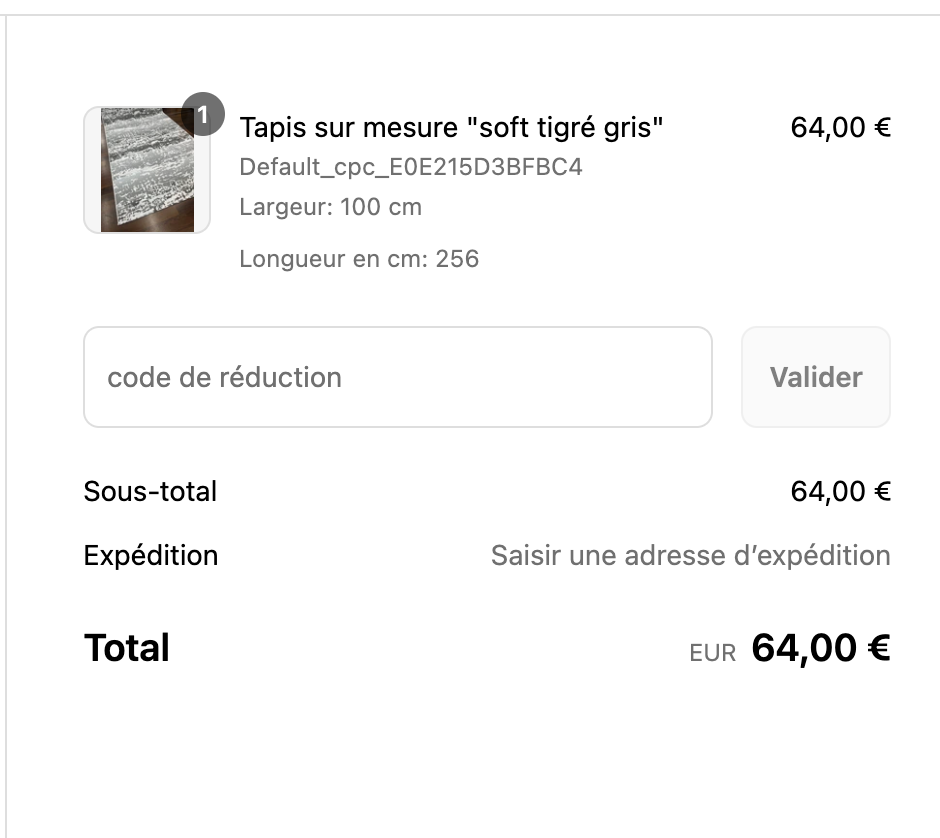Click the item price 64,00 € at top
Viewport: 940px width, 838px height.
tap(840, 128)
